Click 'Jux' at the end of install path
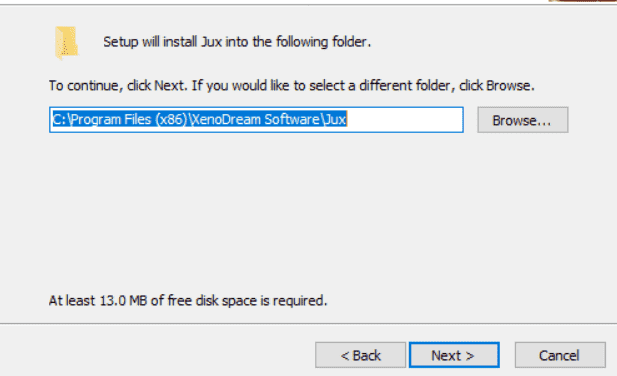 335,119
